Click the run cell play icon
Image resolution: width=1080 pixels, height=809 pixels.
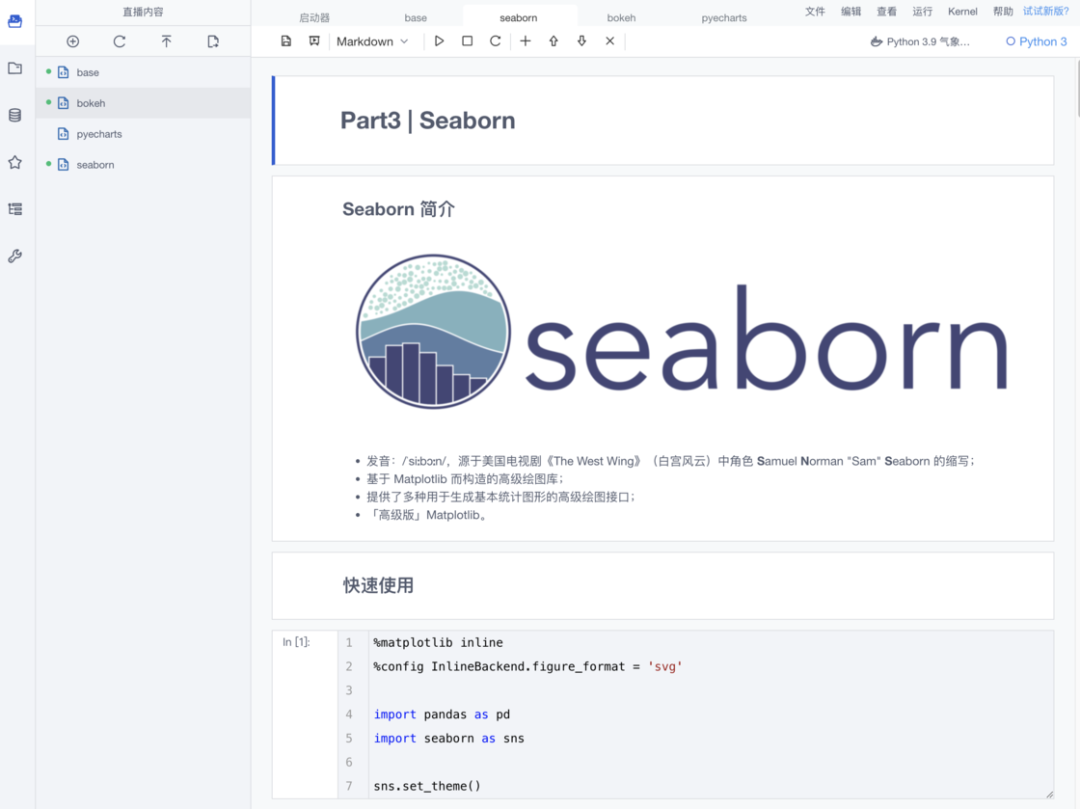click(x=438, y=41)
